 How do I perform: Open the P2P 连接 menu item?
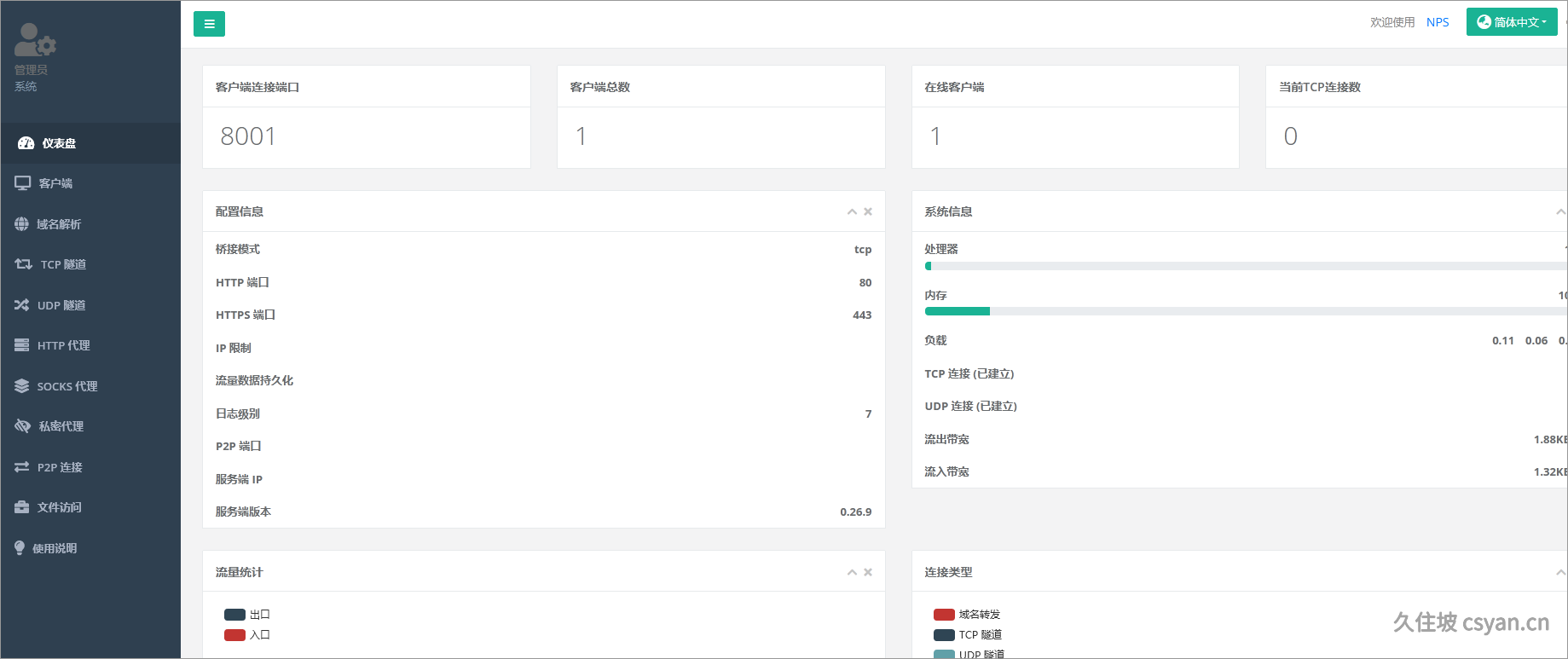point(90,467)
